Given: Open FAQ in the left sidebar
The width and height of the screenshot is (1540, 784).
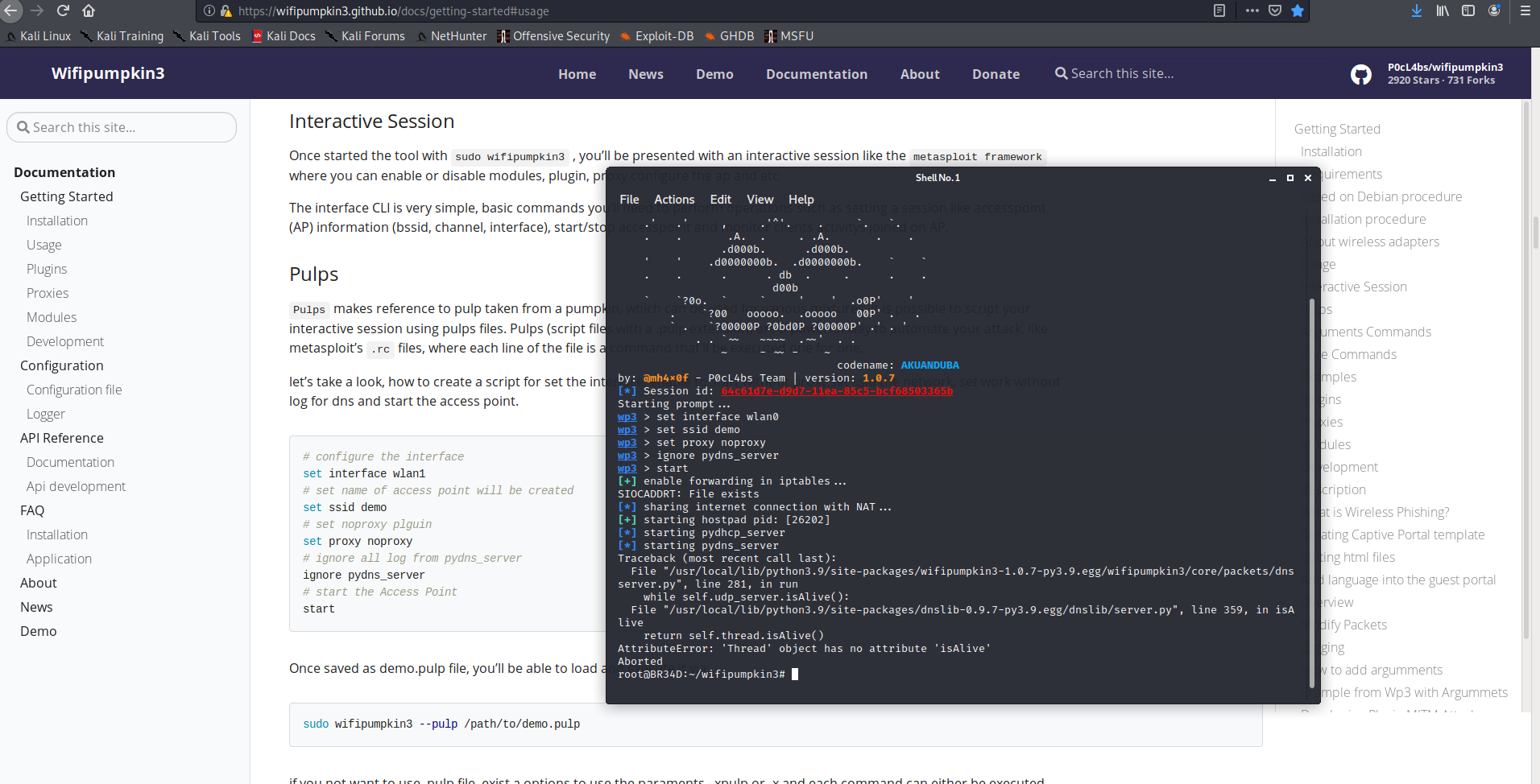Looking at the screenshot, I should 32,510.
